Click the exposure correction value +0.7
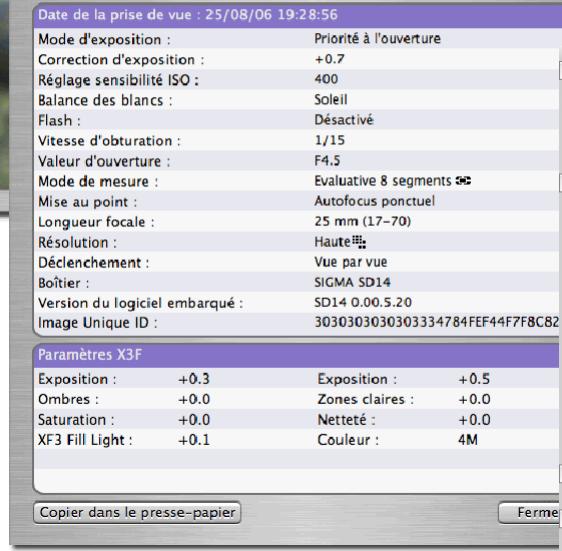Image resolution: width=562 pixels, height=551 pixels. (329, 59)
